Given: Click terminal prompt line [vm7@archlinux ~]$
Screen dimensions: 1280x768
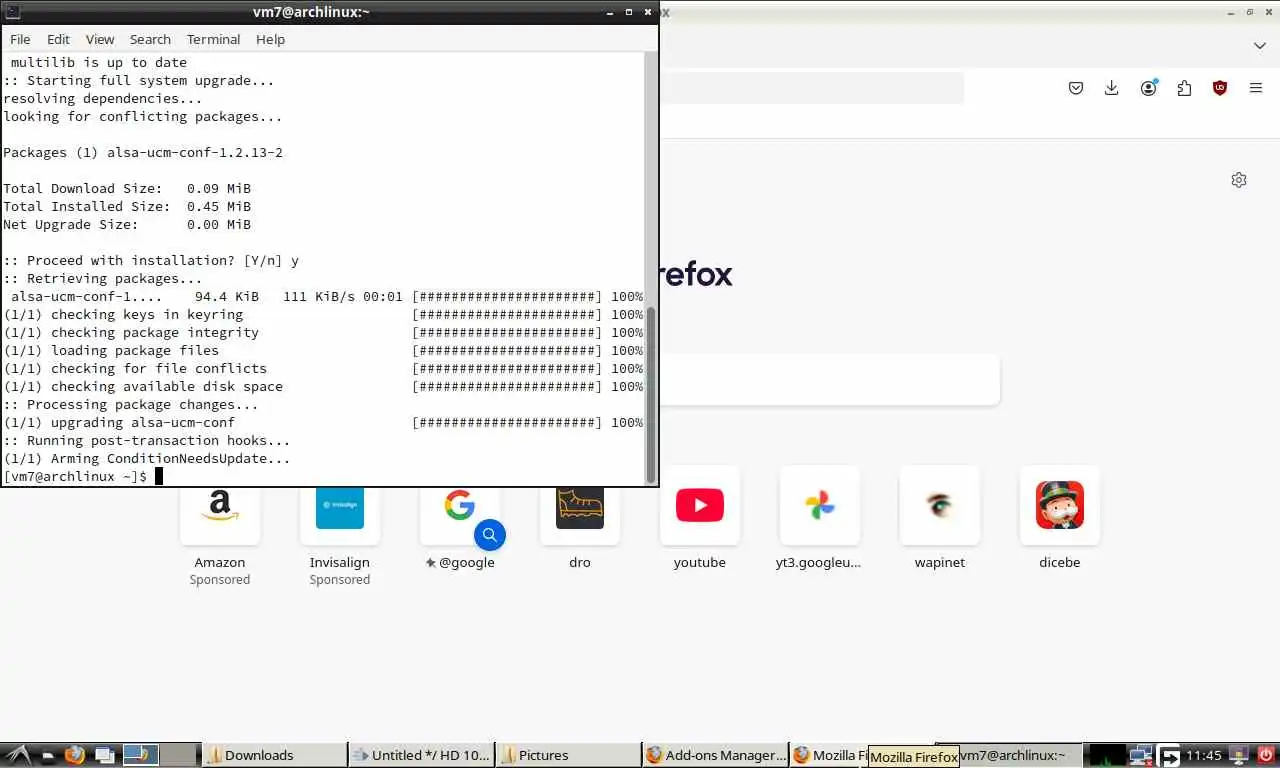Looking at the screenshot, I should point(75,476).
